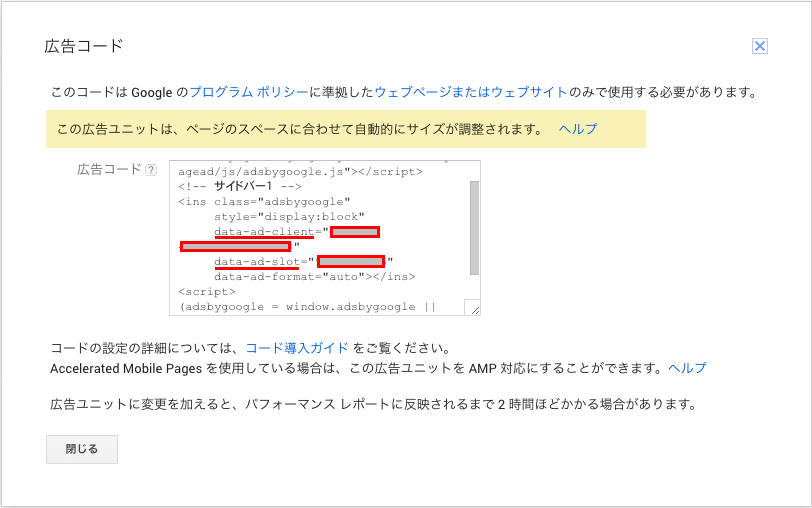
Task: Click the yellow auto-size notice banner text
Action: [x=300, y=129]
